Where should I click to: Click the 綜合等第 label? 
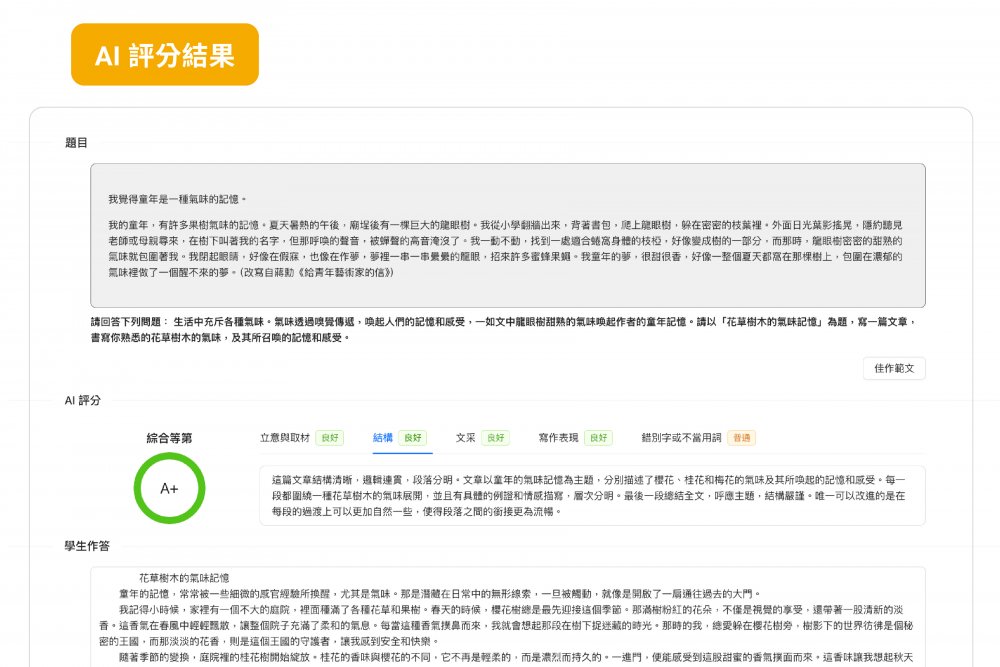point(169,437)
